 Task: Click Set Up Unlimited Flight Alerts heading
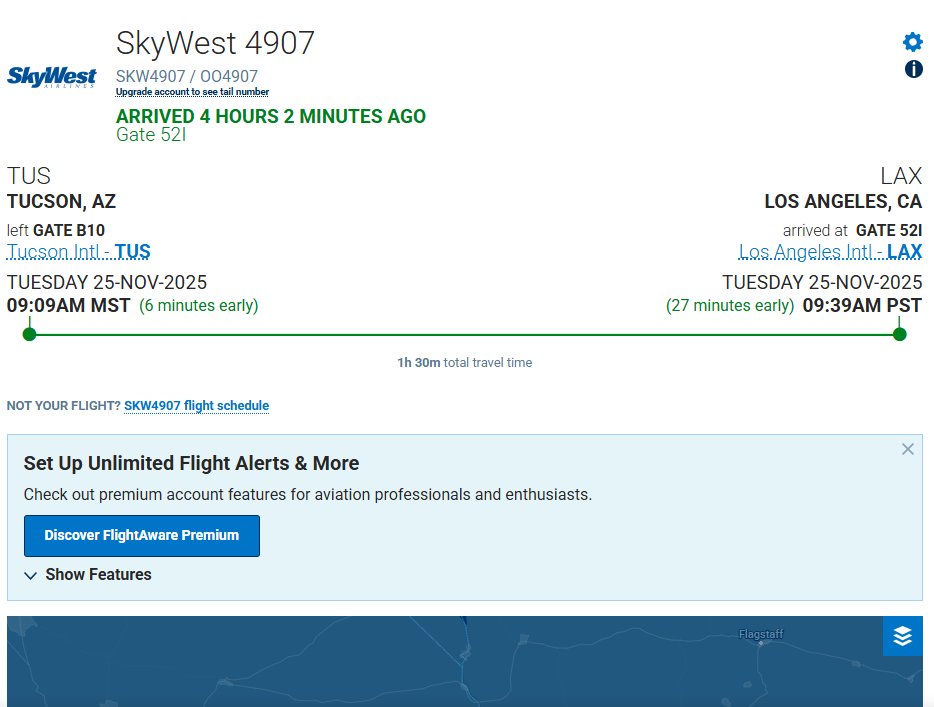(191, 463)
